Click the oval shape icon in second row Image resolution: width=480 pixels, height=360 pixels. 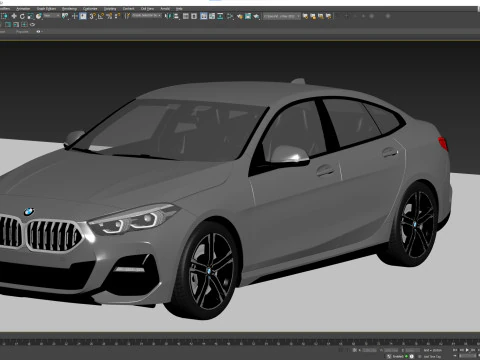[32, 25]
